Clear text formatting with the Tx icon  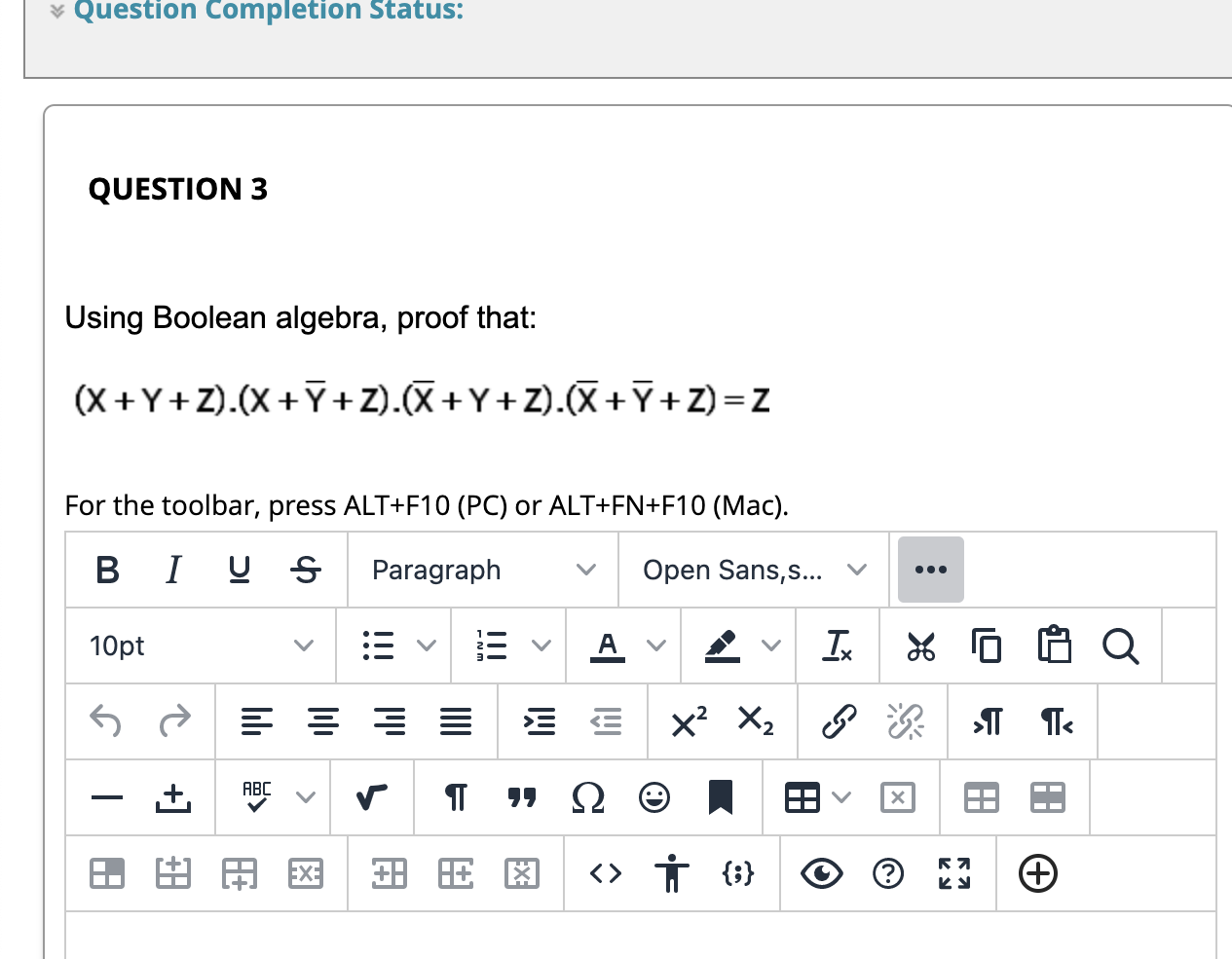coord(837,645)
